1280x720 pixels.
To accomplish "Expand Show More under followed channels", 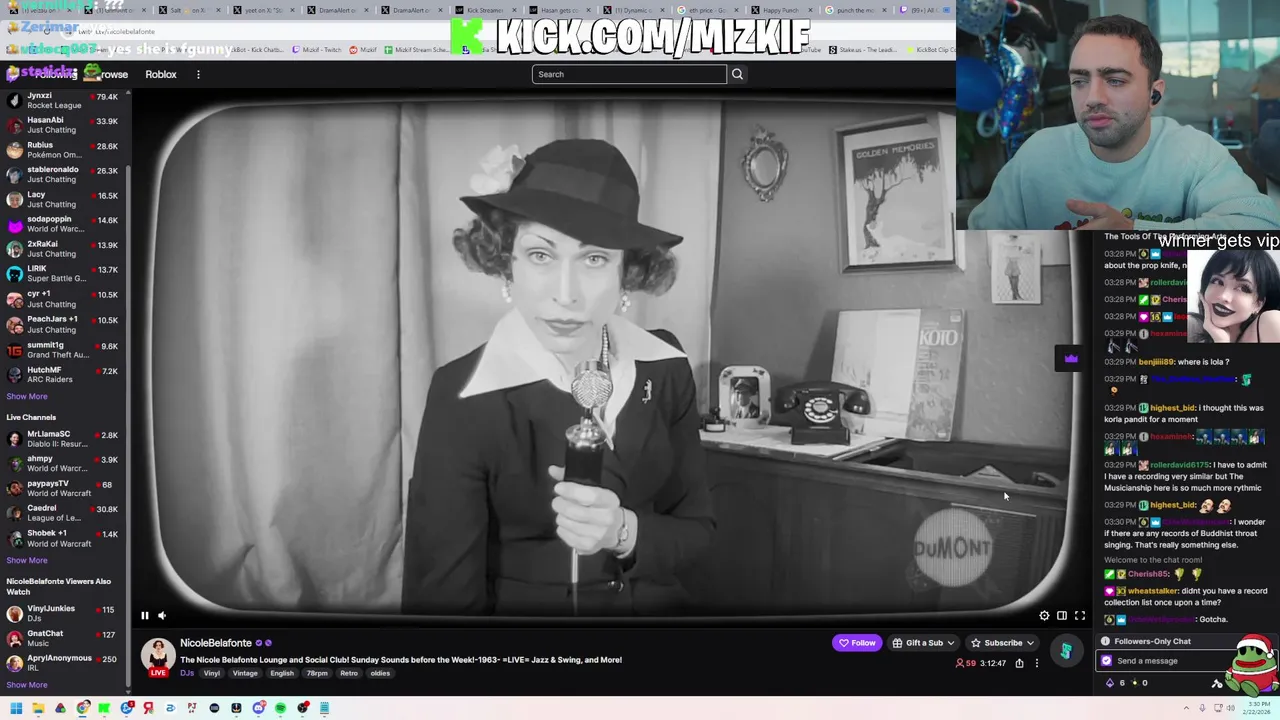I will 27,396.
